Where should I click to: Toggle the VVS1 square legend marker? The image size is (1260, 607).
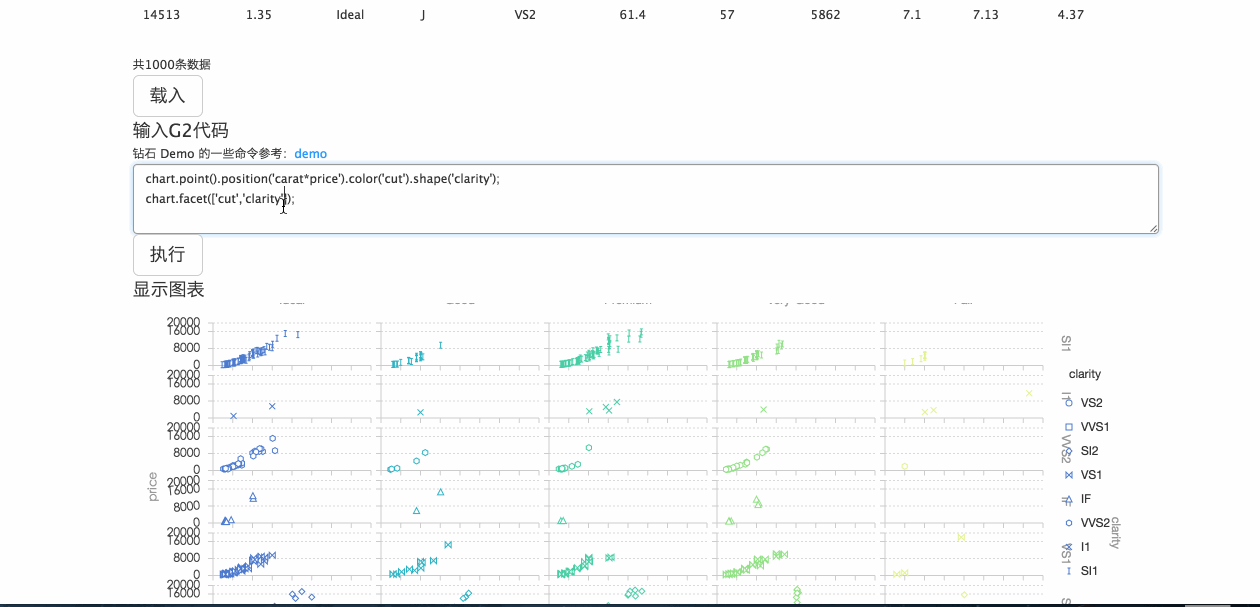tap(1069, 426)
